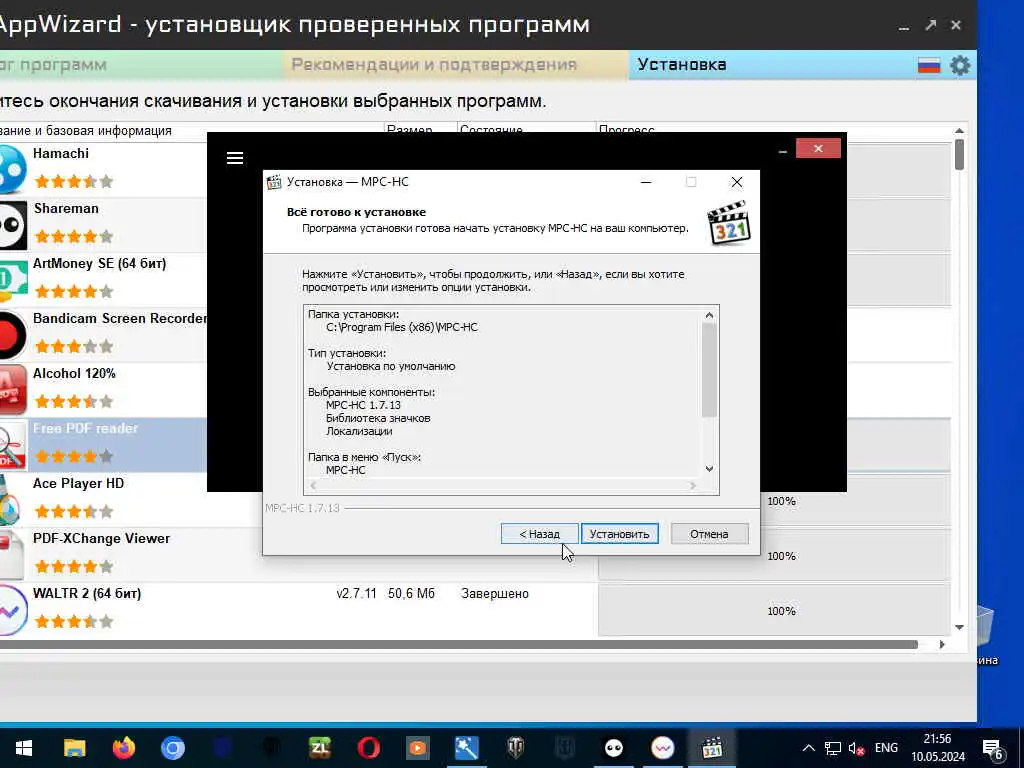Viewport: 1024px width, 768px height.
Task: Switch to MPC-HC setup taskbar icon
Action: (711, 748)
